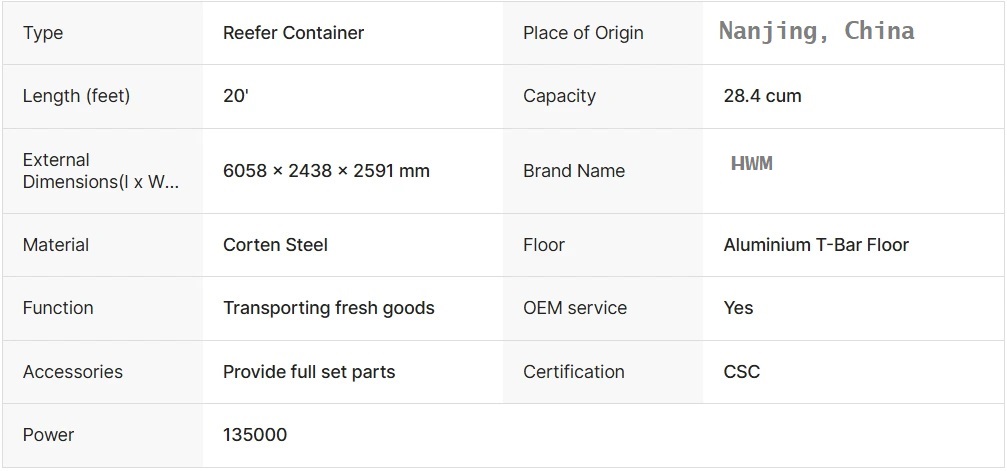Select the "Place of Origin" label
This screenshot has height=471, width=1007.
pos(583,33)
